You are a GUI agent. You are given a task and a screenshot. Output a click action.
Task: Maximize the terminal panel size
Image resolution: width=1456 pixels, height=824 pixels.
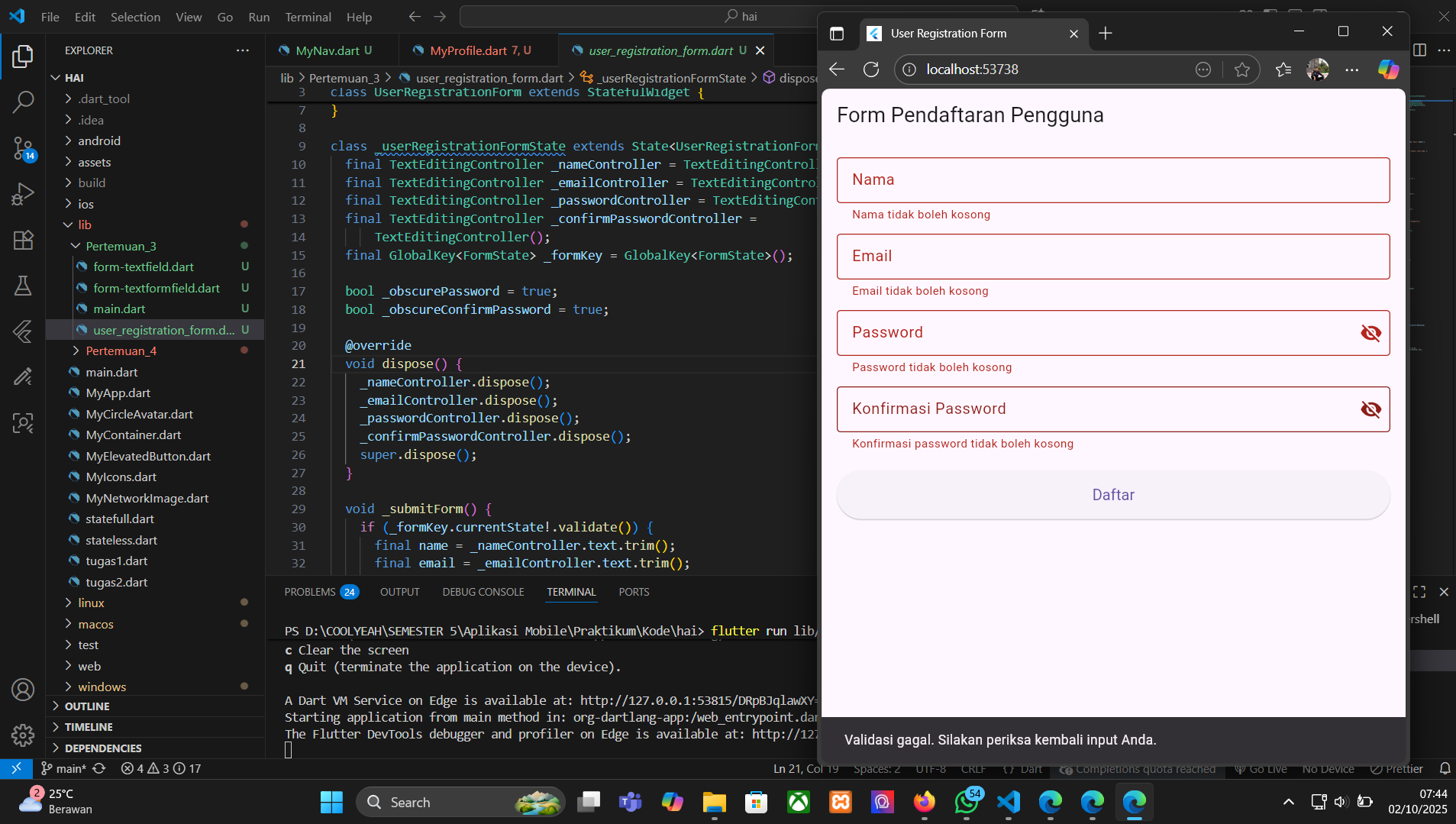(1419, 592)
